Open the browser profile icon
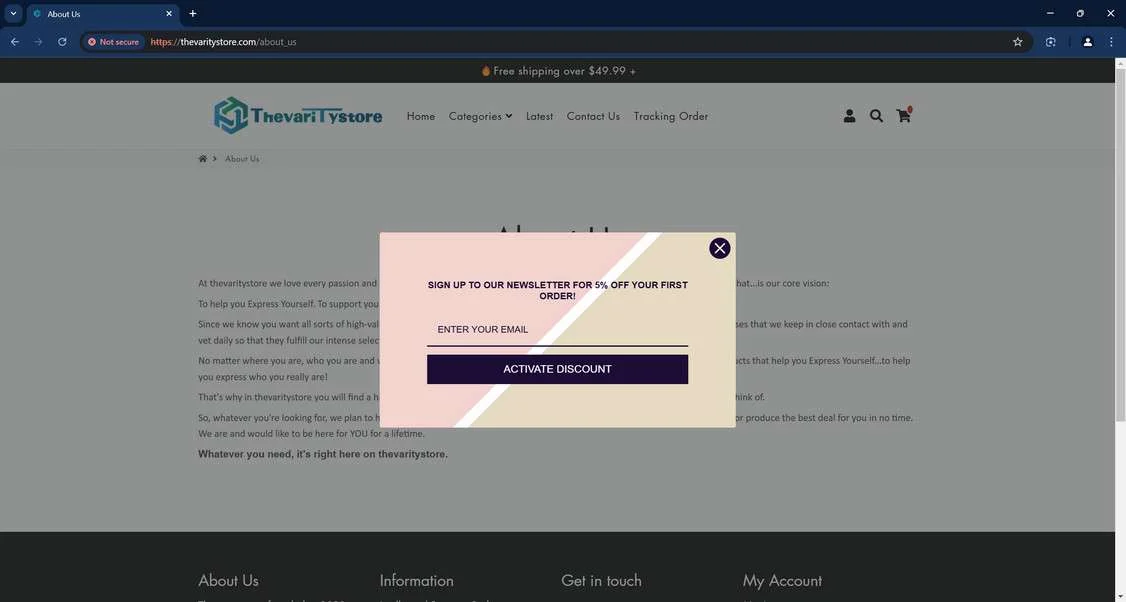1126x602 pixels. 1087,42
